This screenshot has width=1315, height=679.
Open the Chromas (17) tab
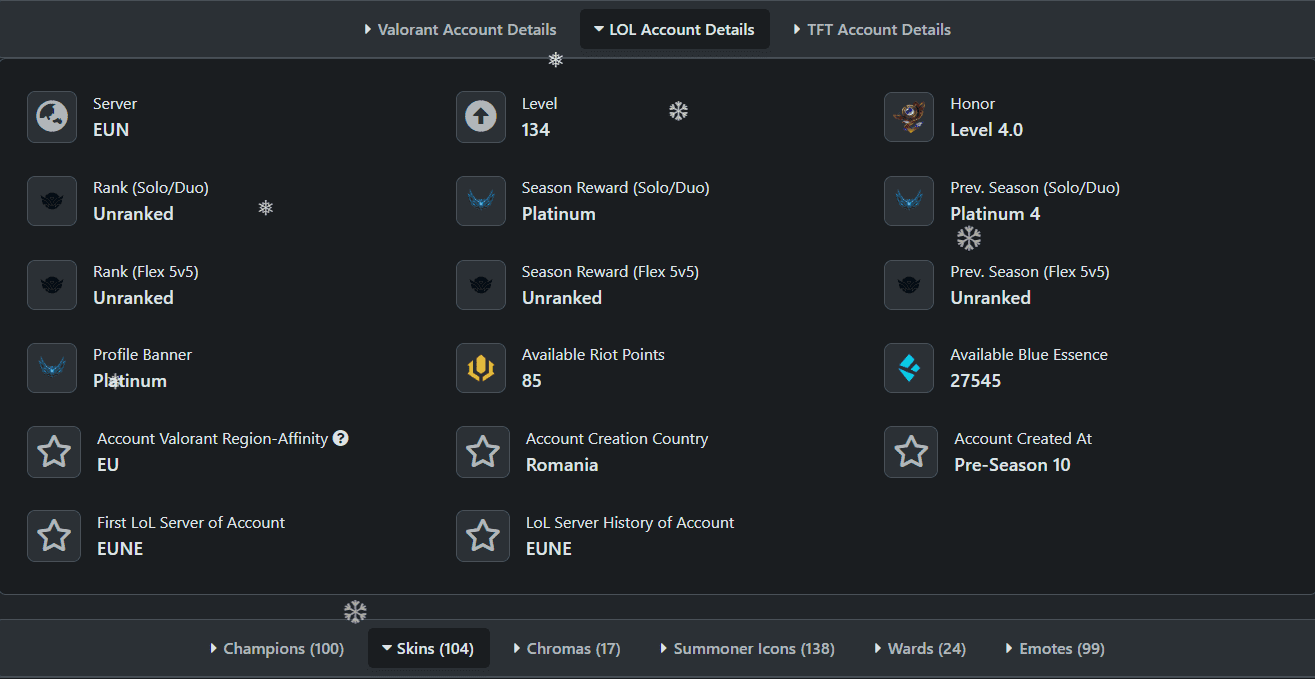[566, 648]
